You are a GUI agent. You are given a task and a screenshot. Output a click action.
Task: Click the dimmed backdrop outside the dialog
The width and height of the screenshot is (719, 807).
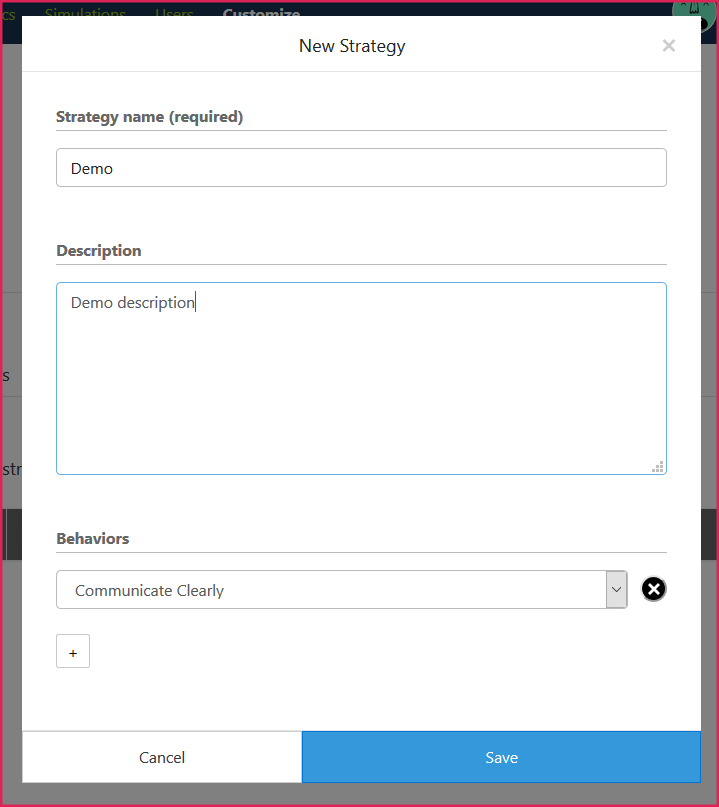tap(10, 600)
